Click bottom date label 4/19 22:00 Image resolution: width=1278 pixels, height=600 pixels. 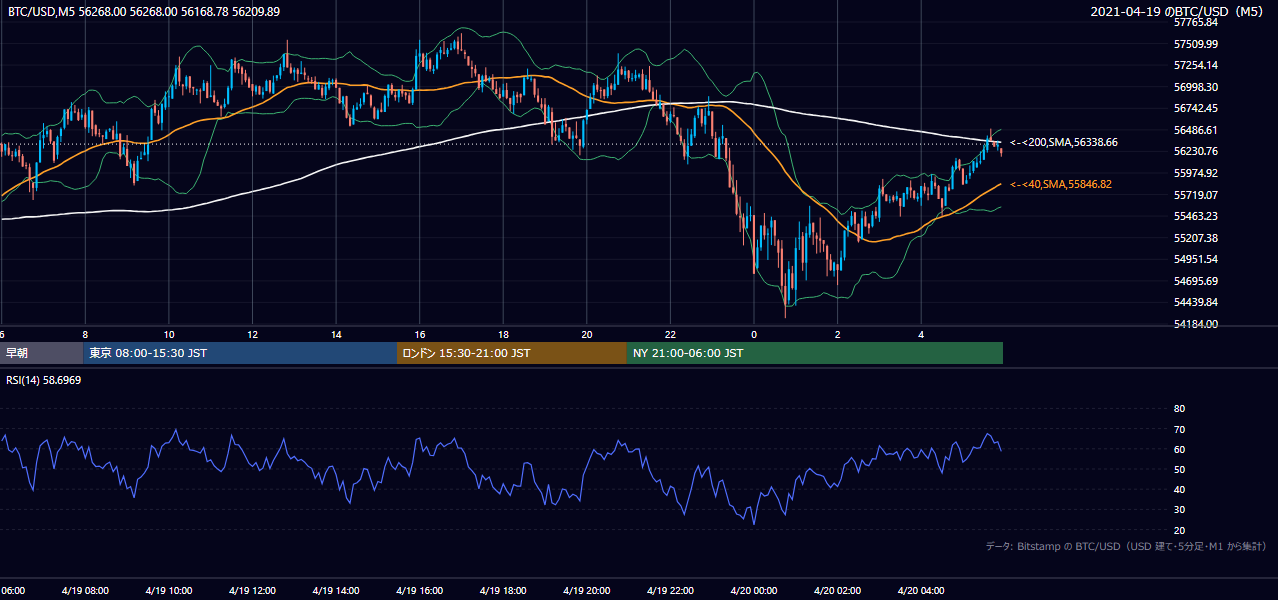[670, 591]
